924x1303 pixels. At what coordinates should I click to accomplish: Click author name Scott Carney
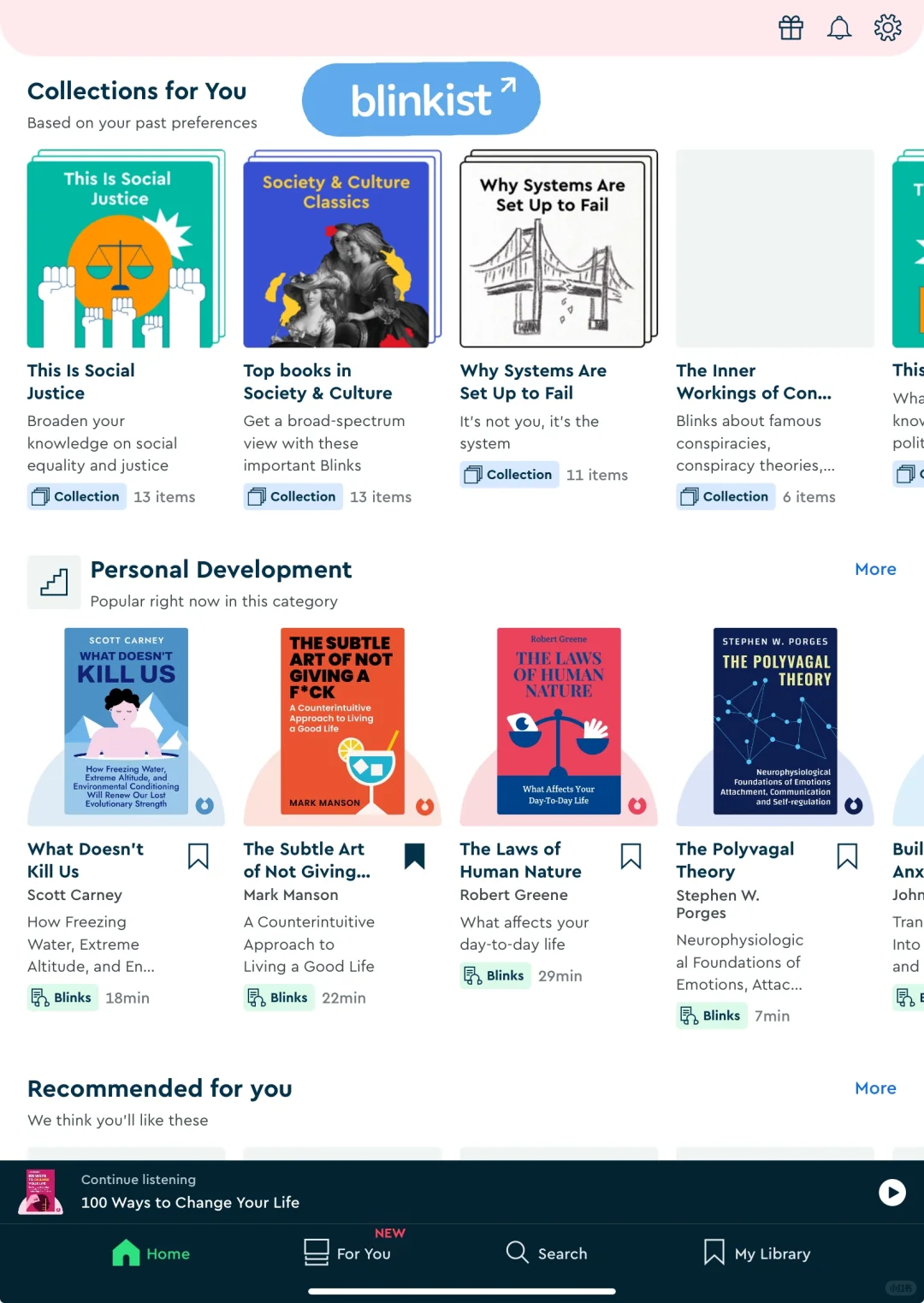pyautogui.click(x=75, y=895)
